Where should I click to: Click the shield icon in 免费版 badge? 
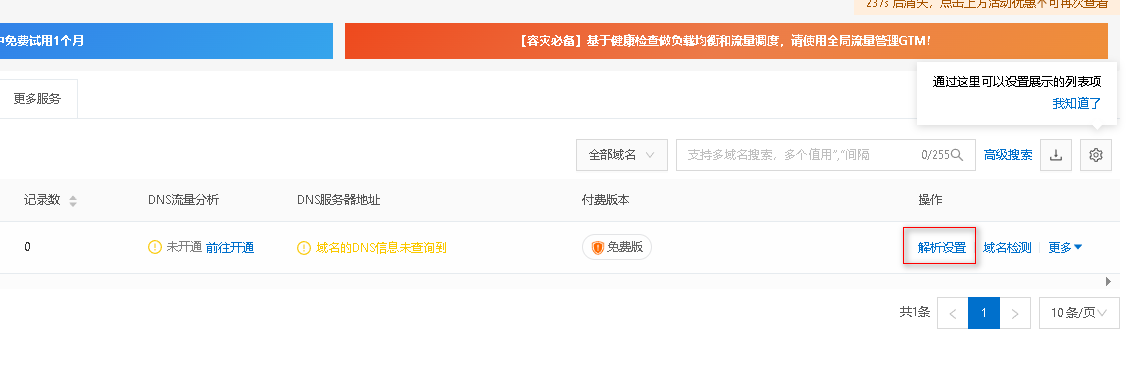598,247
